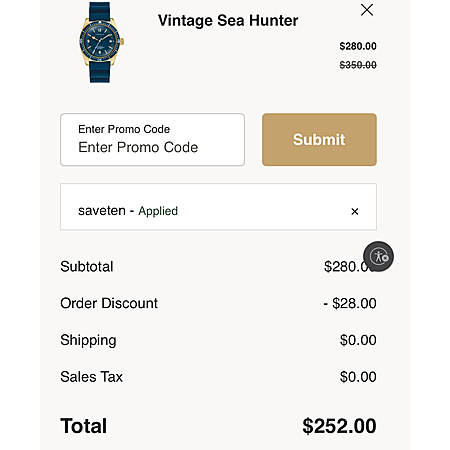Select the Vintage Sea Hunter title
450x450 pixels.
228,21
